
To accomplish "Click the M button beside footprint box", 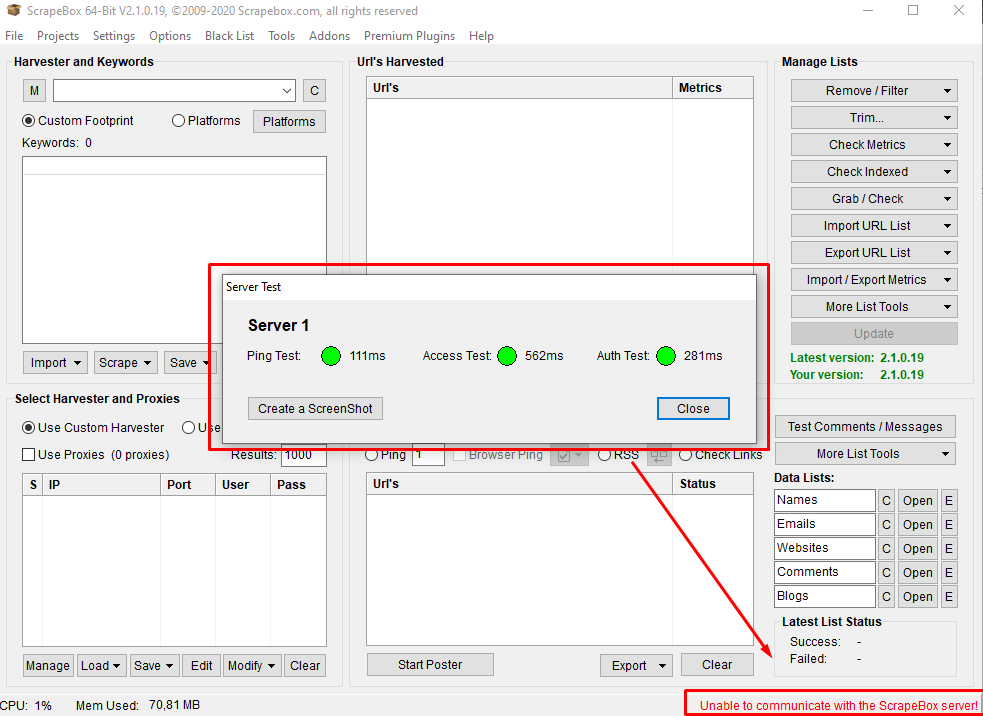I will 34,91.
